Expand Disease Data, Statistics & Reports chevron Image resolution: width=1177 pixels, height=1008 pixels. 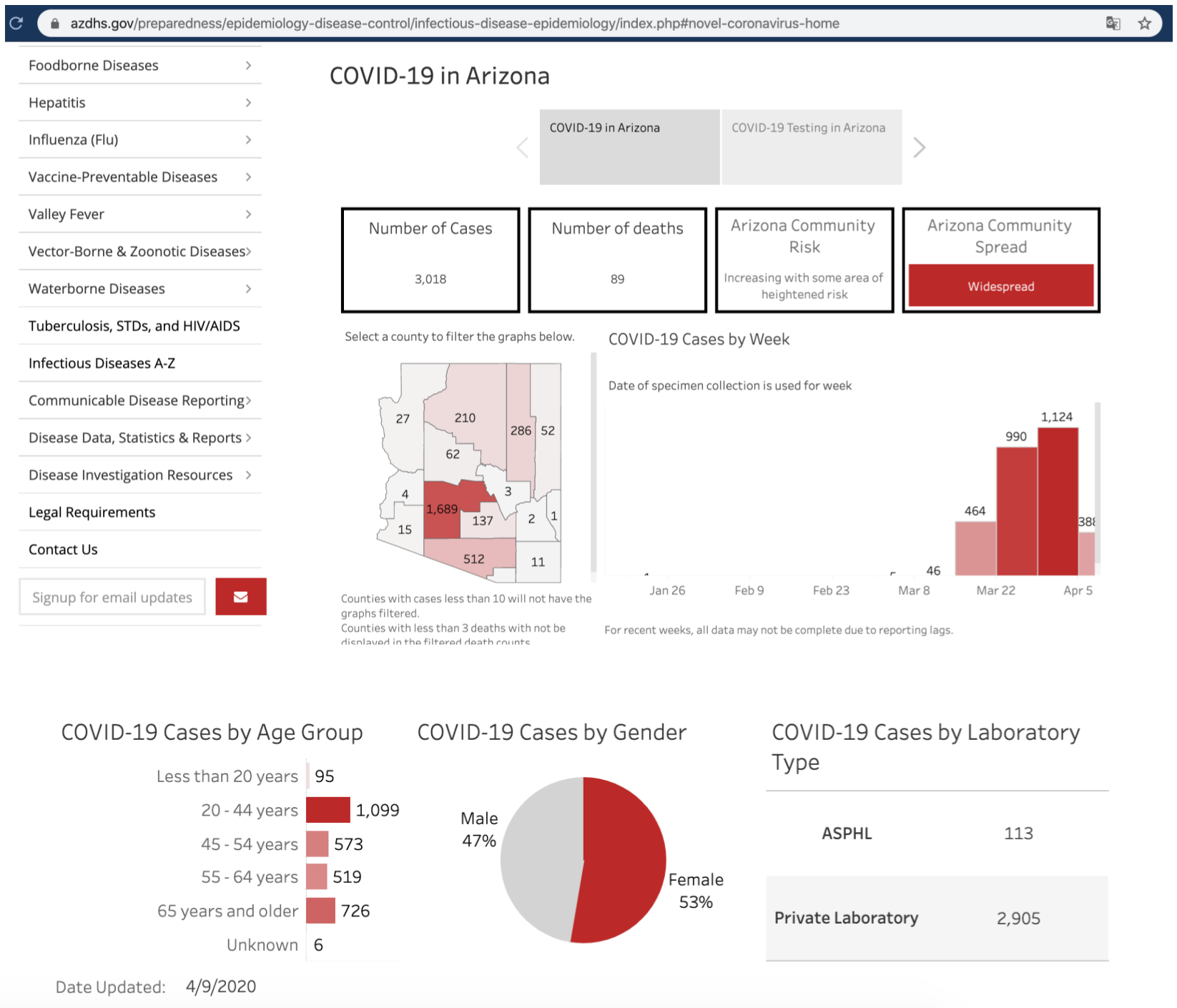(x=248, y=438)
